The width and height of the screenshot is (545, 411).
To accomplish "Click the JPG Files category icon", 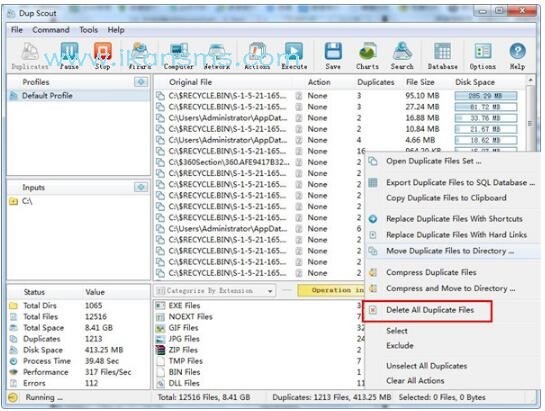I will (x=160, y=339).
